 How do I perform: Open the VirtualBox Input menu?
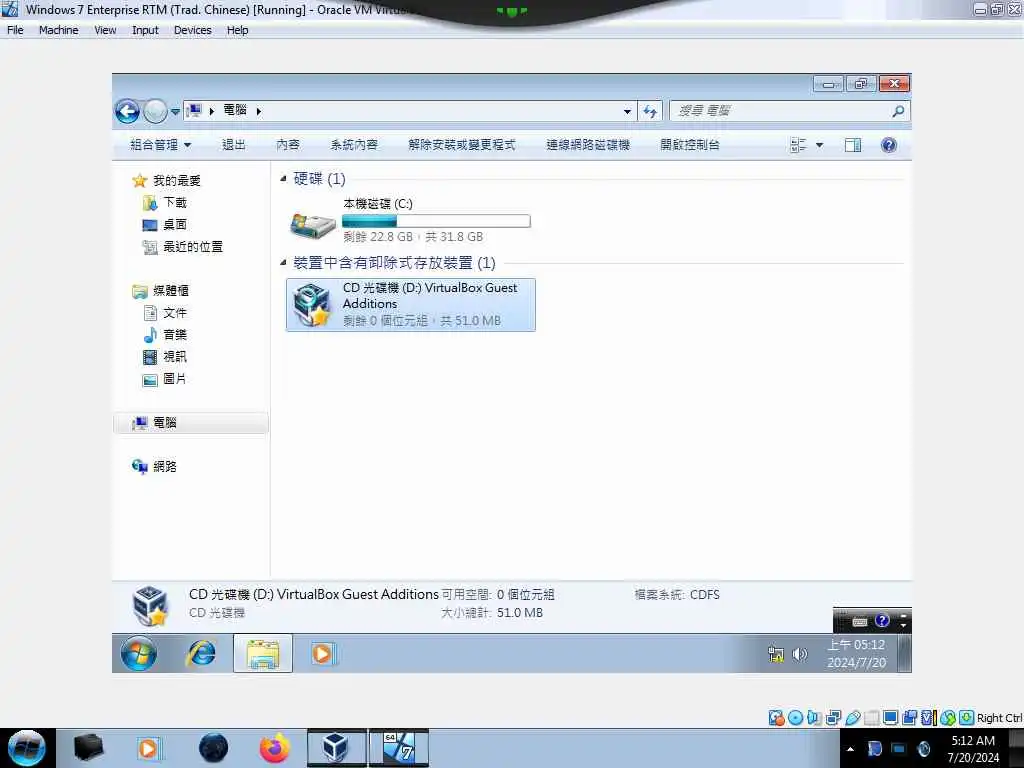point(145,30)
